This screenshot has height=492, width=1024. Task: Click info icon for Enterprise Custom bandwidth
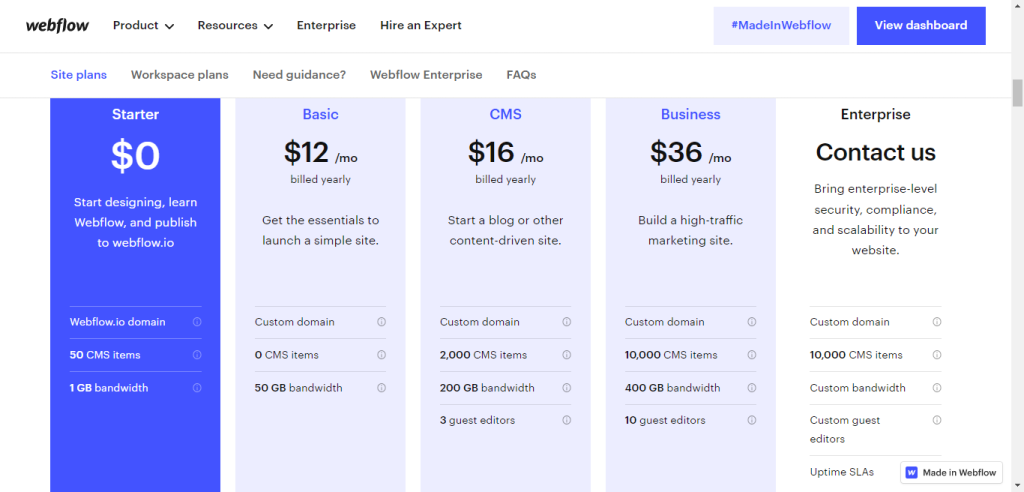pos(936,387)
